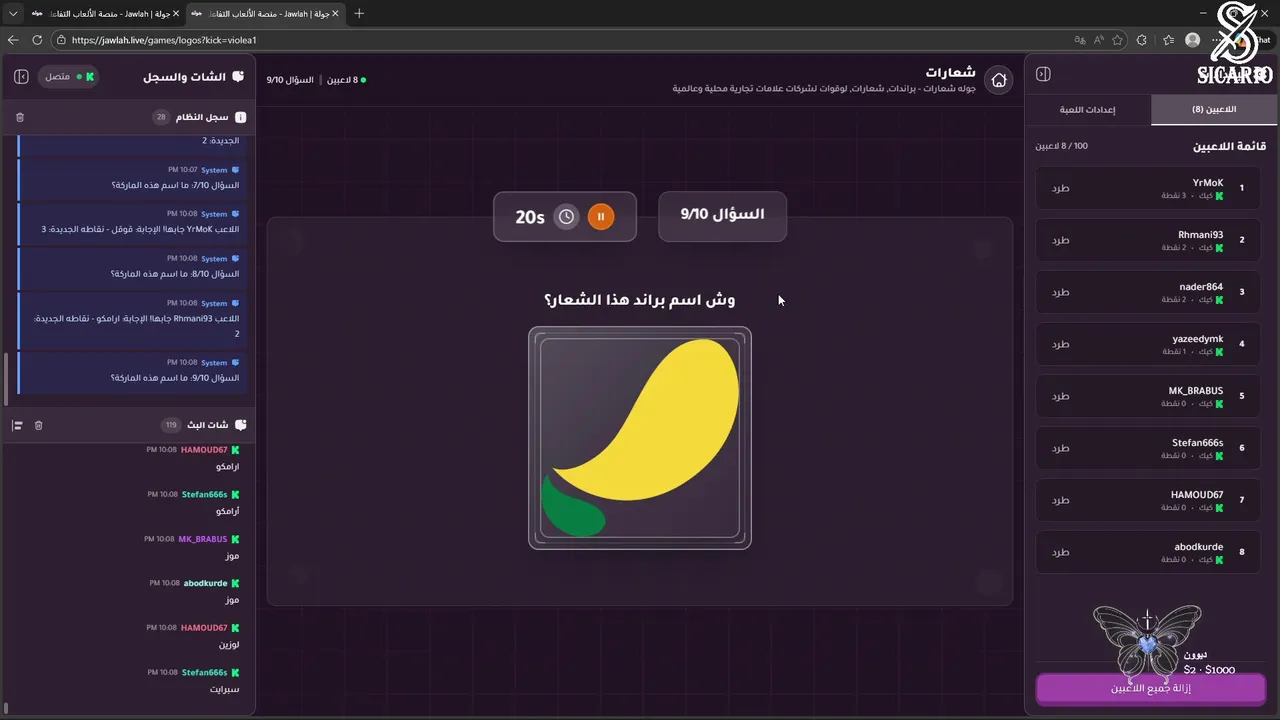Click MK_BRABUS username in stream chat
Screen dimensions: 1280x720
(x=203, y=539)
